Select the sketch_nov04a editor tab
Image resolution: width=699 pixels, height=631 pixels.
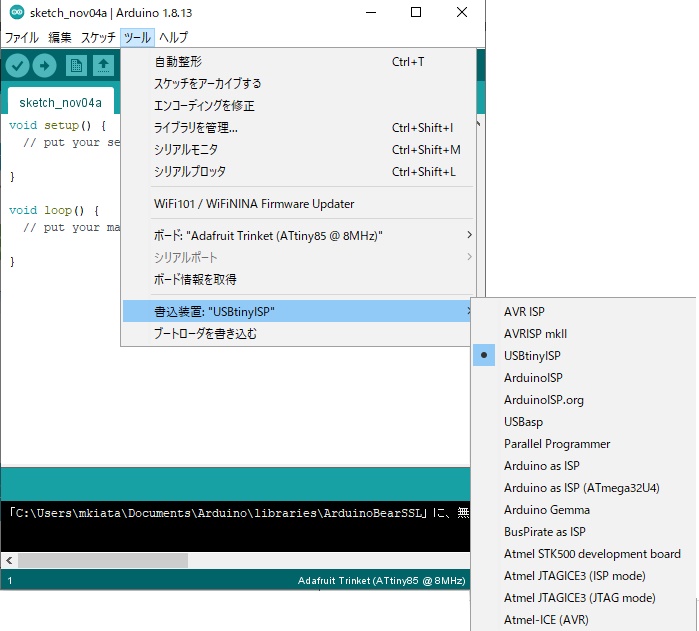tap(61, 103)
